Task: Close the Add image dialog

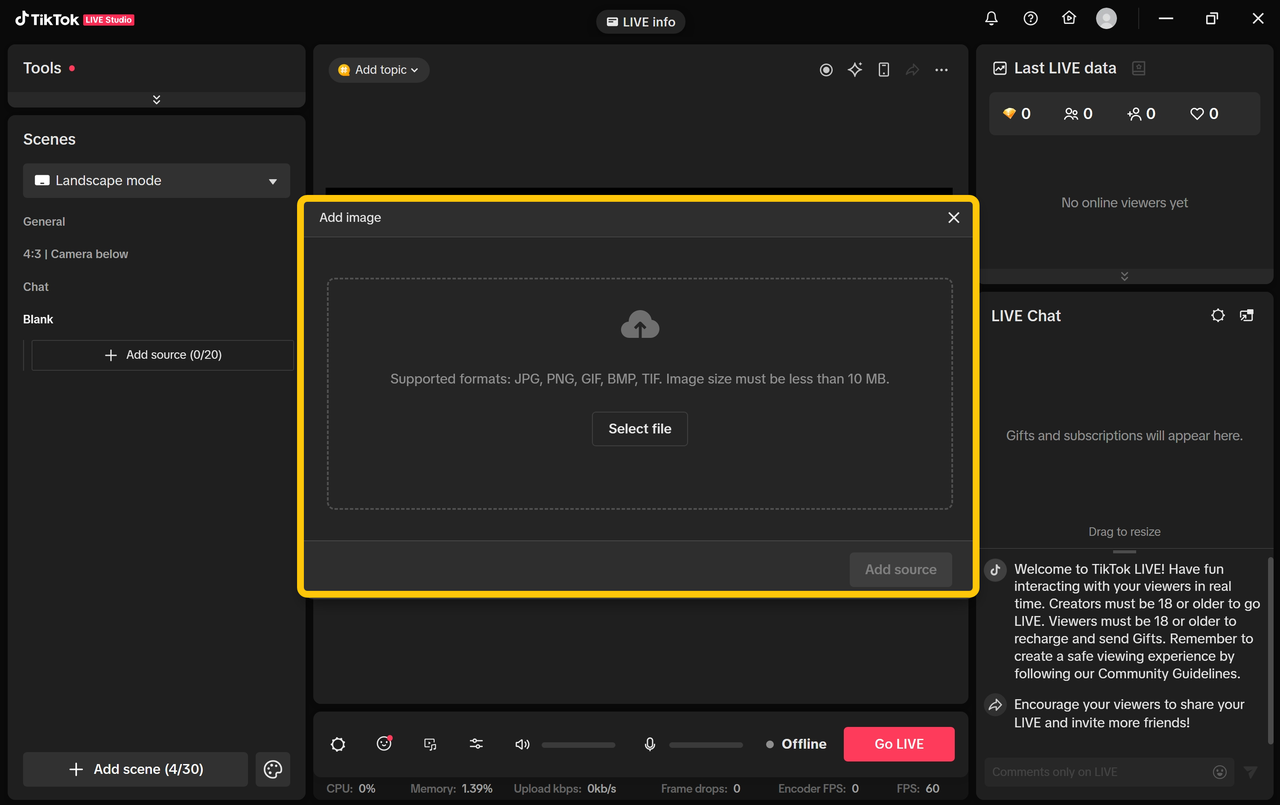Action: [953, 218]
